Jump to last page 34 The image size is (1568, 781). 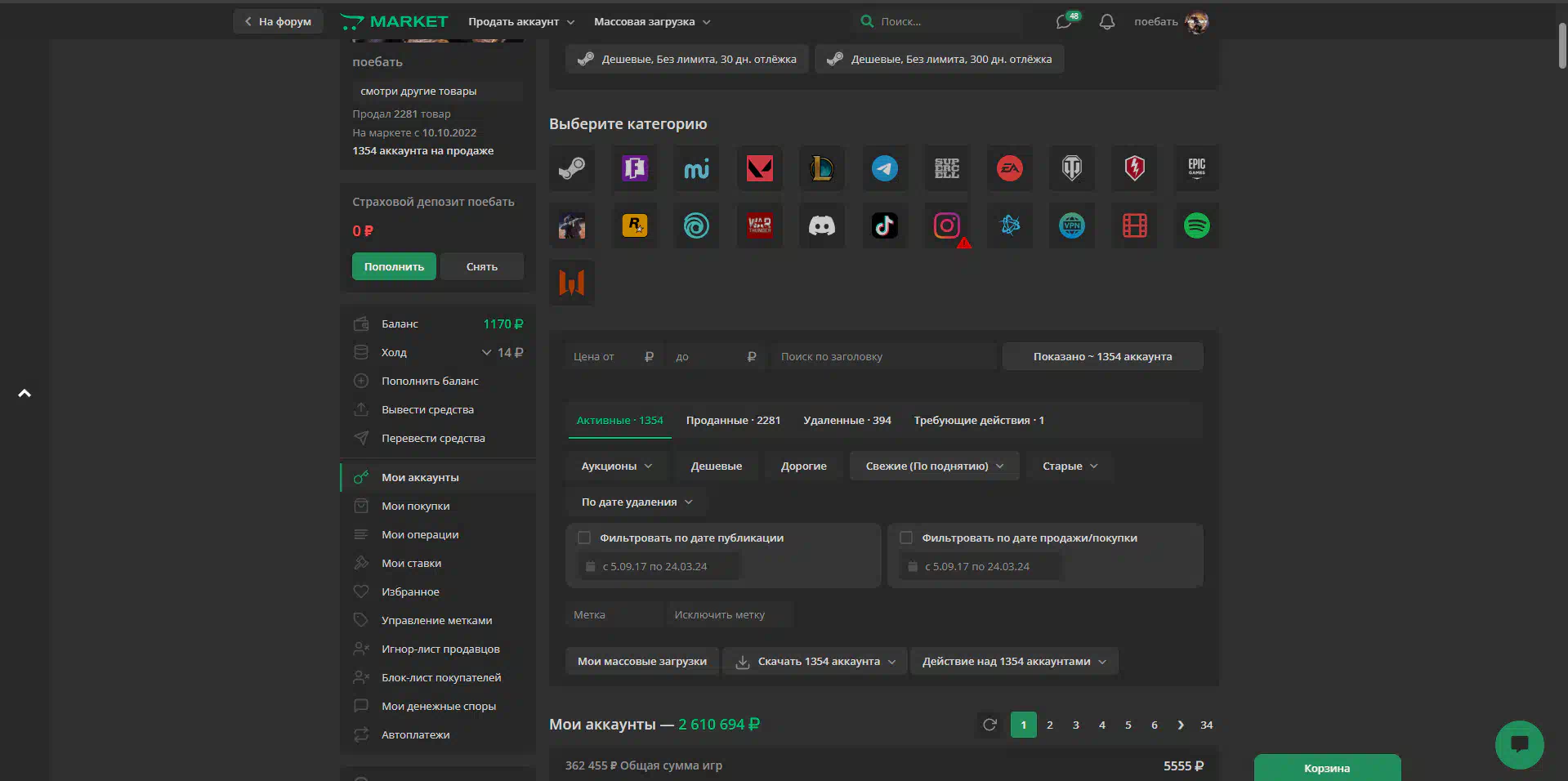pyautogui.click(x=1207, y=725)
